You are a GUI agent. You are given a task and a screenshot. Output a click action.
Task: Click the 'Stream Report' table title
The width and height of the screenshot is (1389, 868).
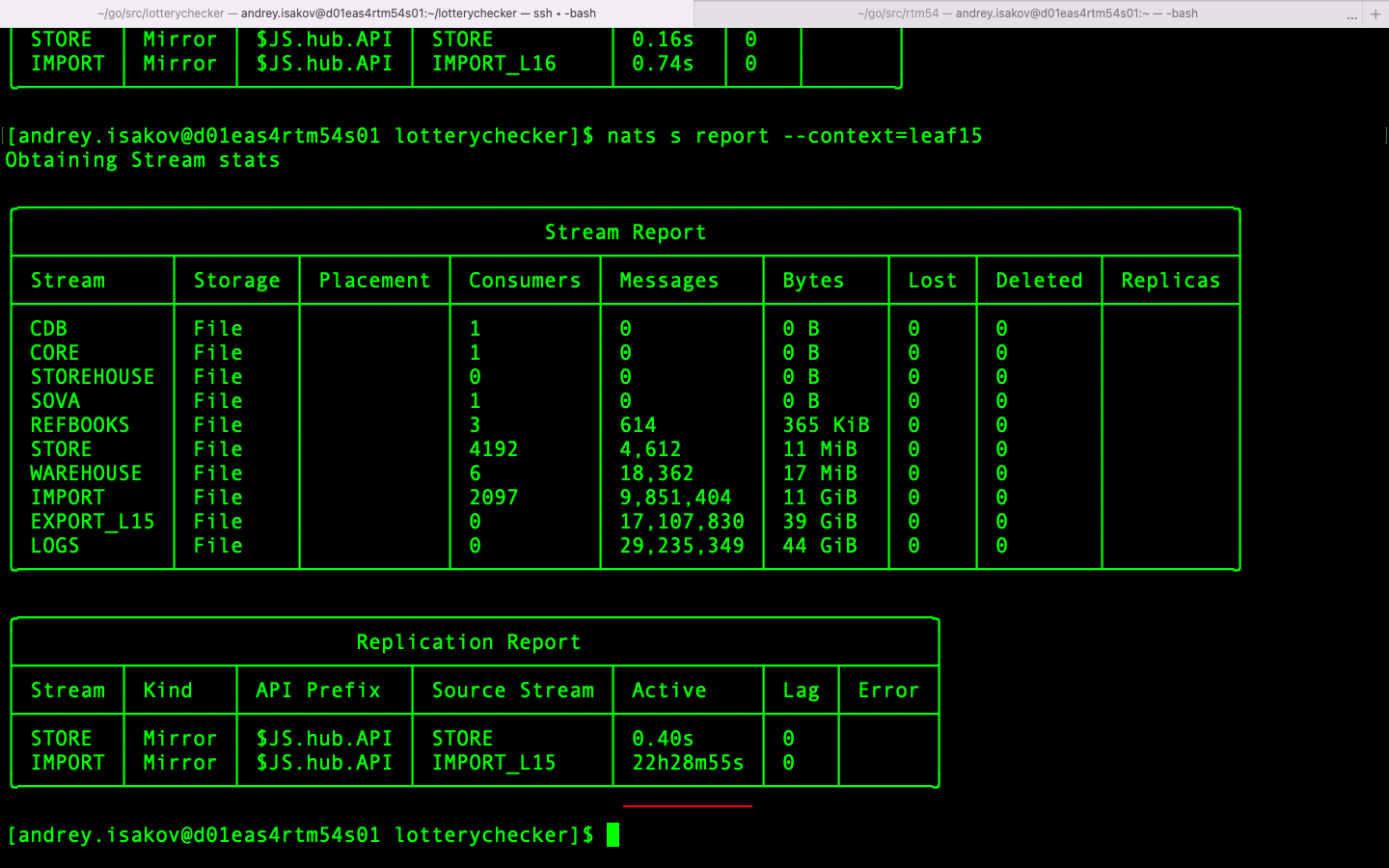(x=625, y=232)
